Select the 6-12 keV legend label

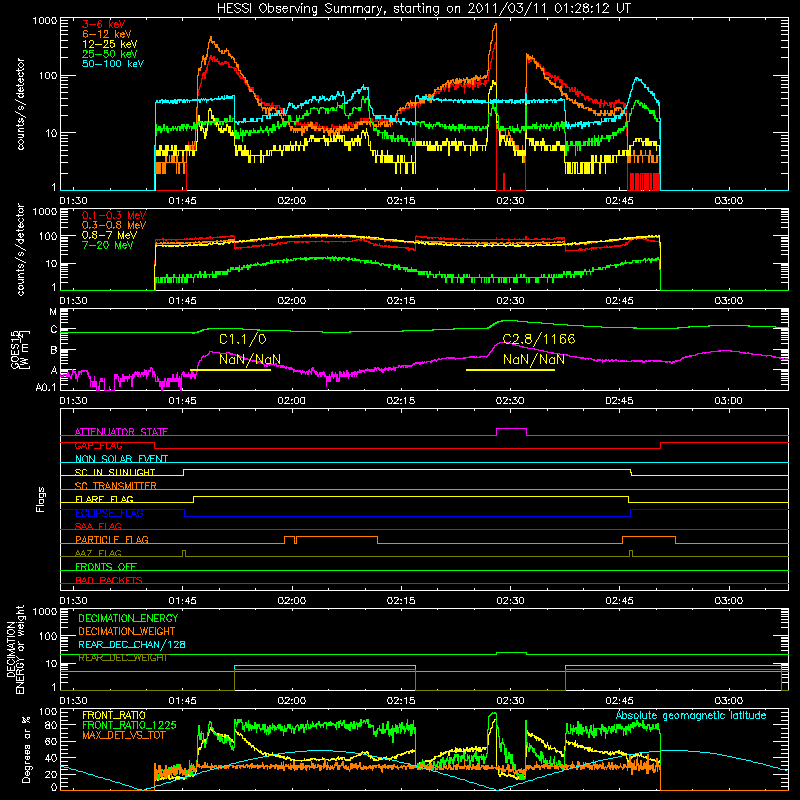point(107,34)
